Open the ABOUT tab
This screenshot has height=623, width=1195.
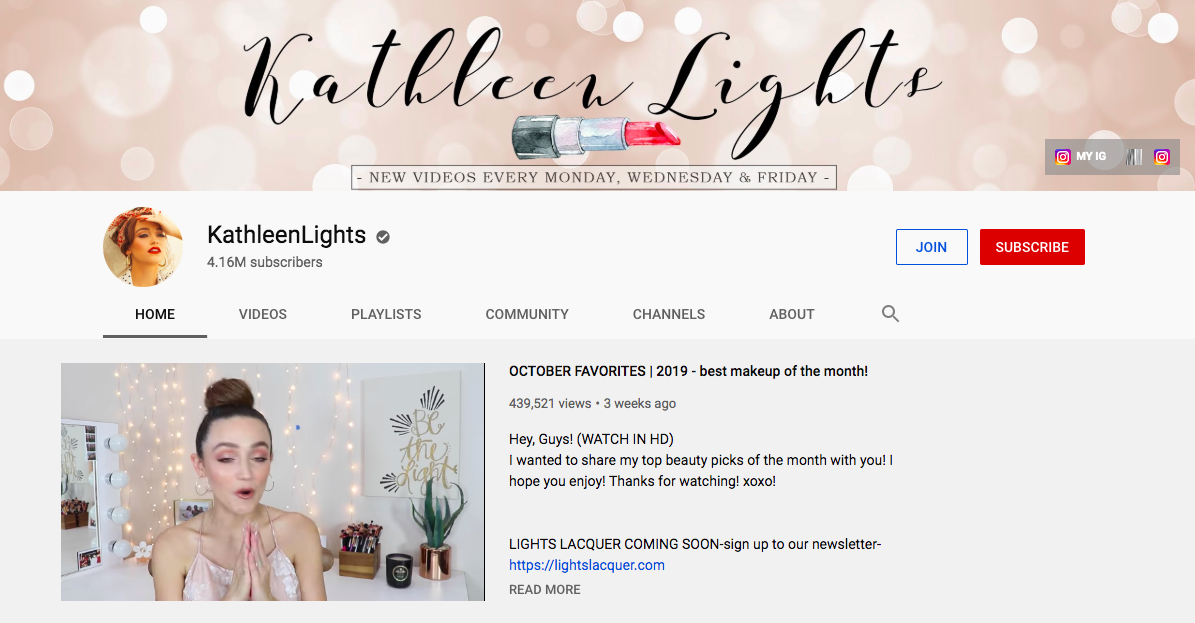point(792,314)
